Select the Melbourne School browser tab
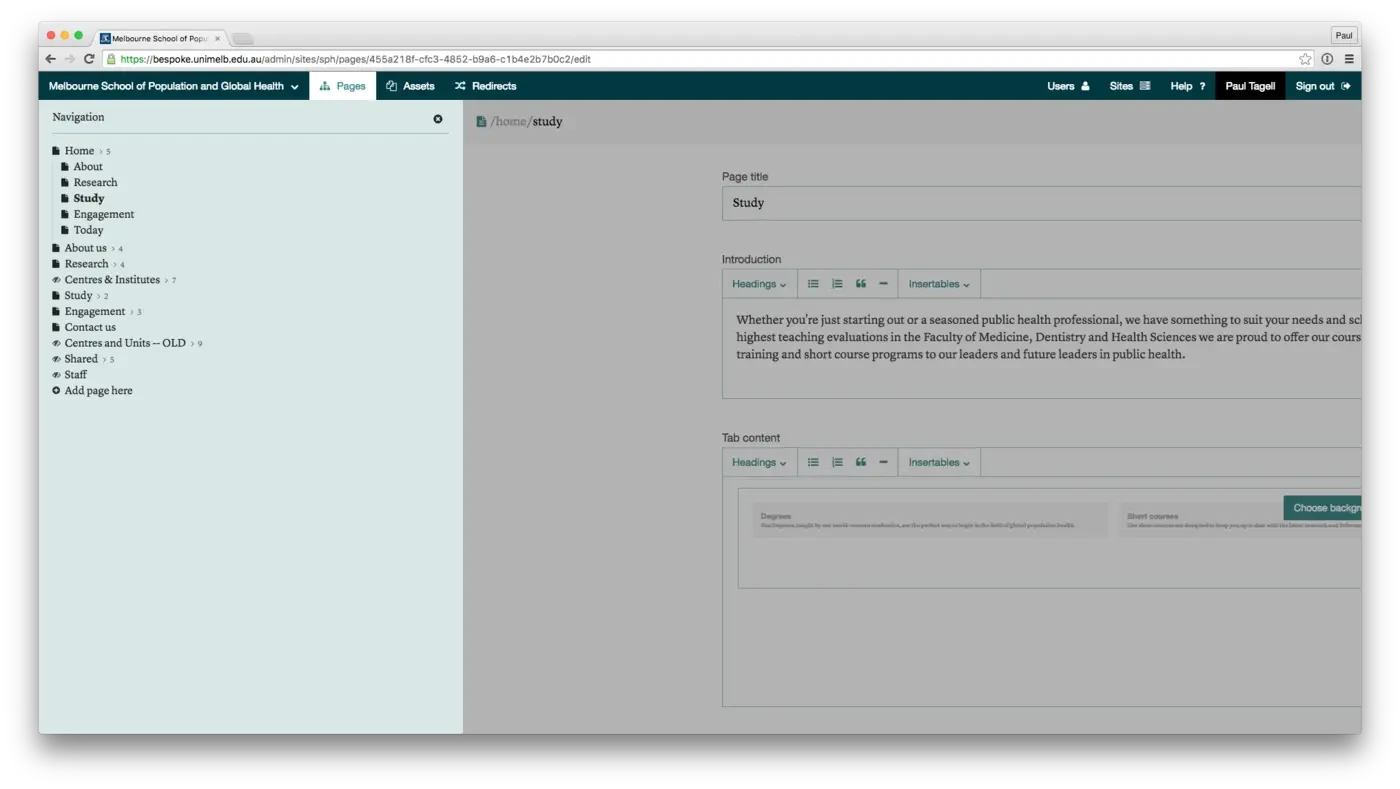The image size is (1400, 789). point(160,38)
